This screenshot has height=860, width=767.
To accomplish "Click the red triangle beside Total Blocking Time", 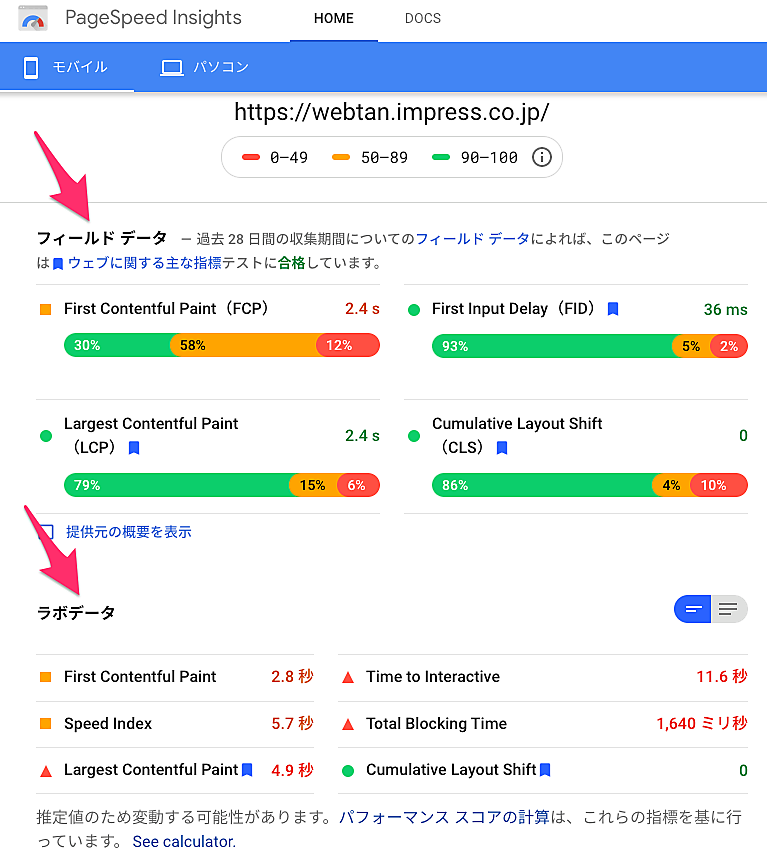I will pos(348,725).
